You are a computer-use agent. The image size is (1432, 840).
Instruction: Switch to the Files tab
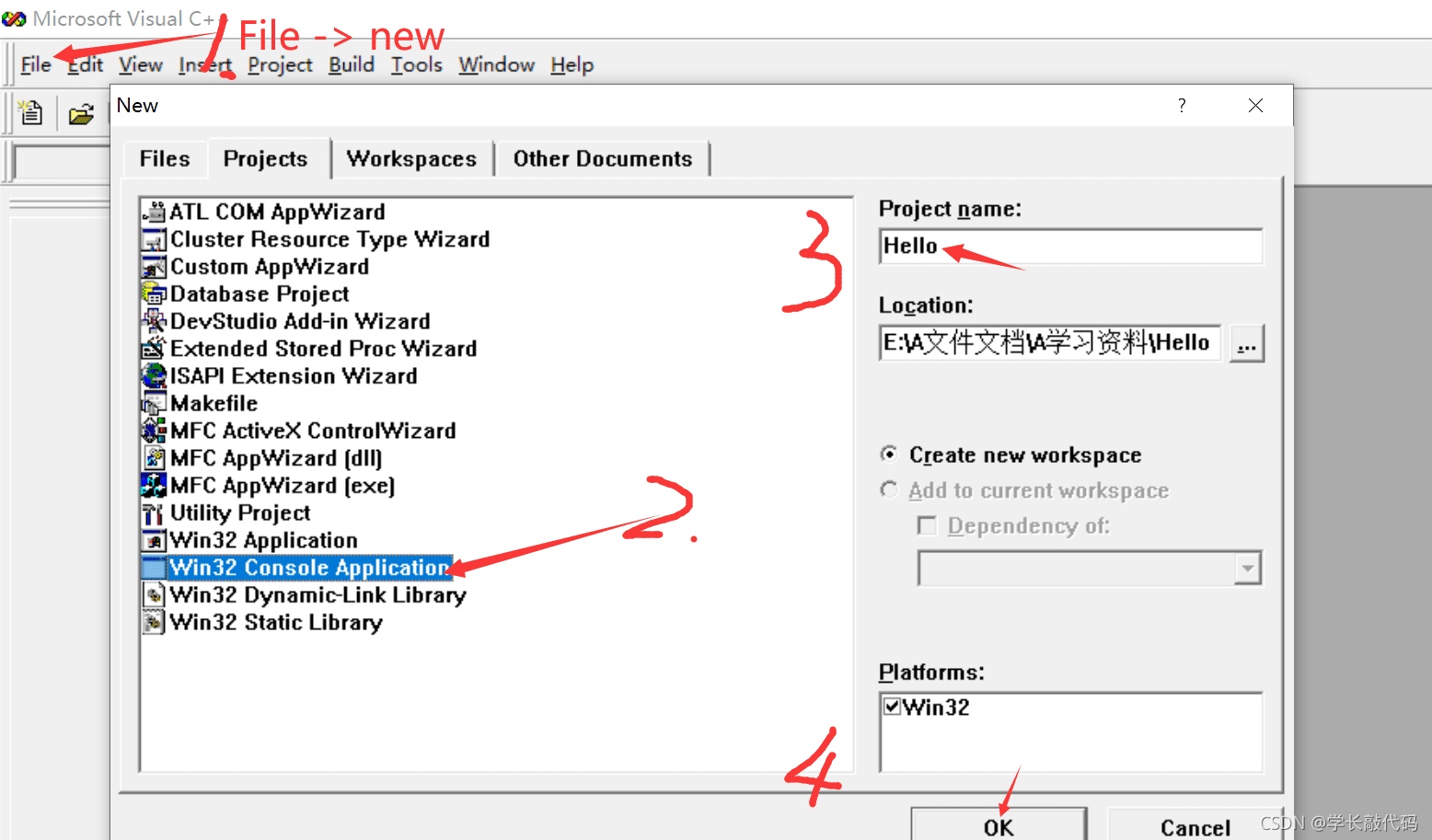tap(165, 159)
